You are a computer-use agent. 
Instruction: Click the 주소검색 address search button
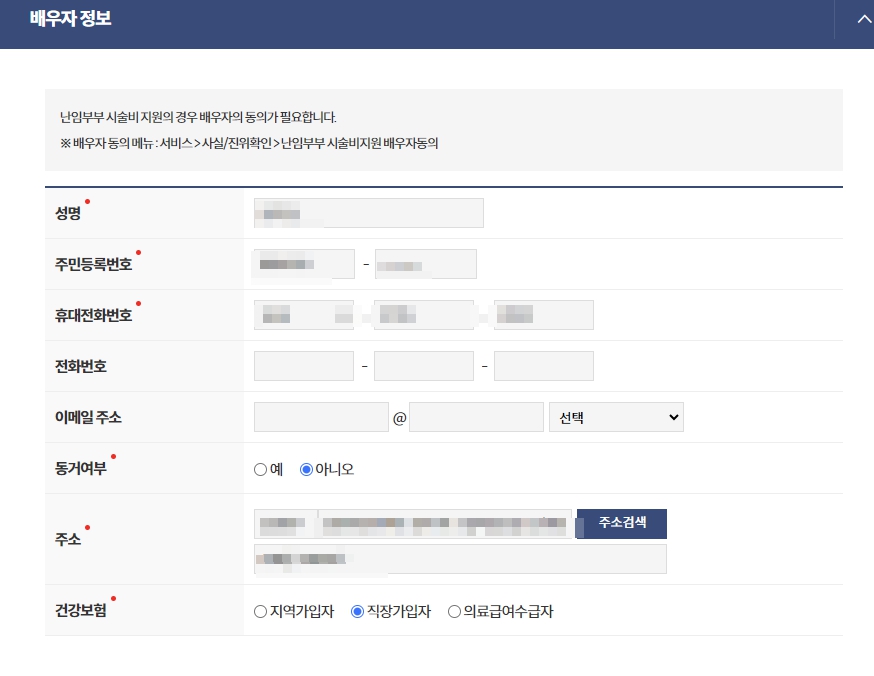[x=620, y=523]
